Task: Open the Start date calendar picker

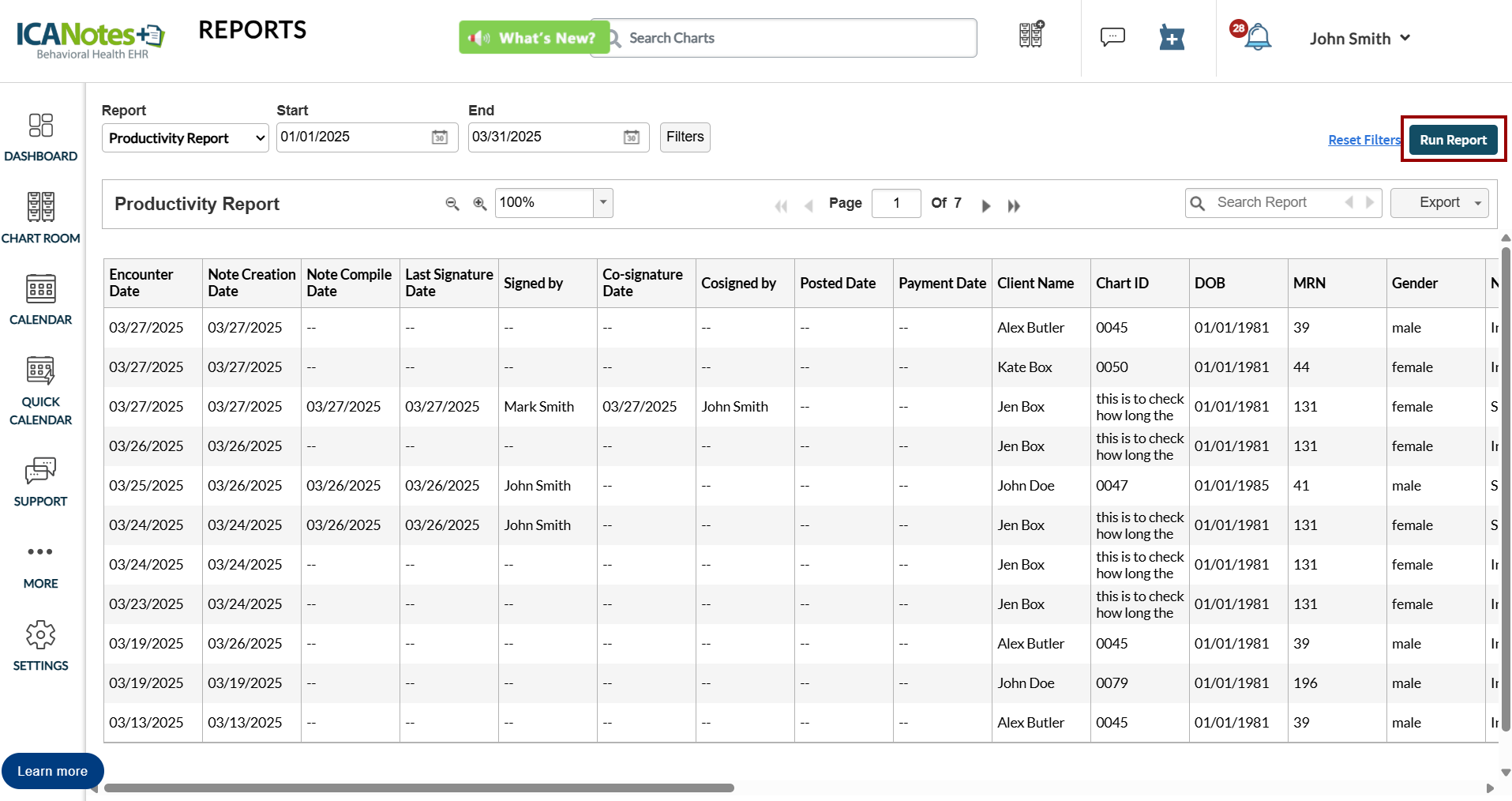Action: coord(440,137)
